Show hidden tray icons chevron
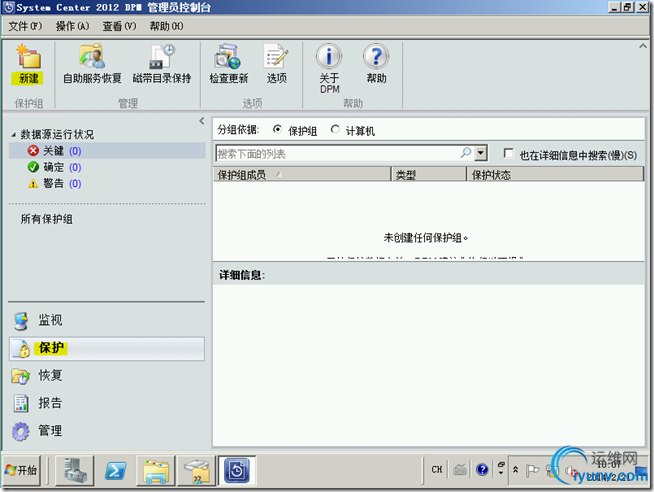 coord(516,470)
